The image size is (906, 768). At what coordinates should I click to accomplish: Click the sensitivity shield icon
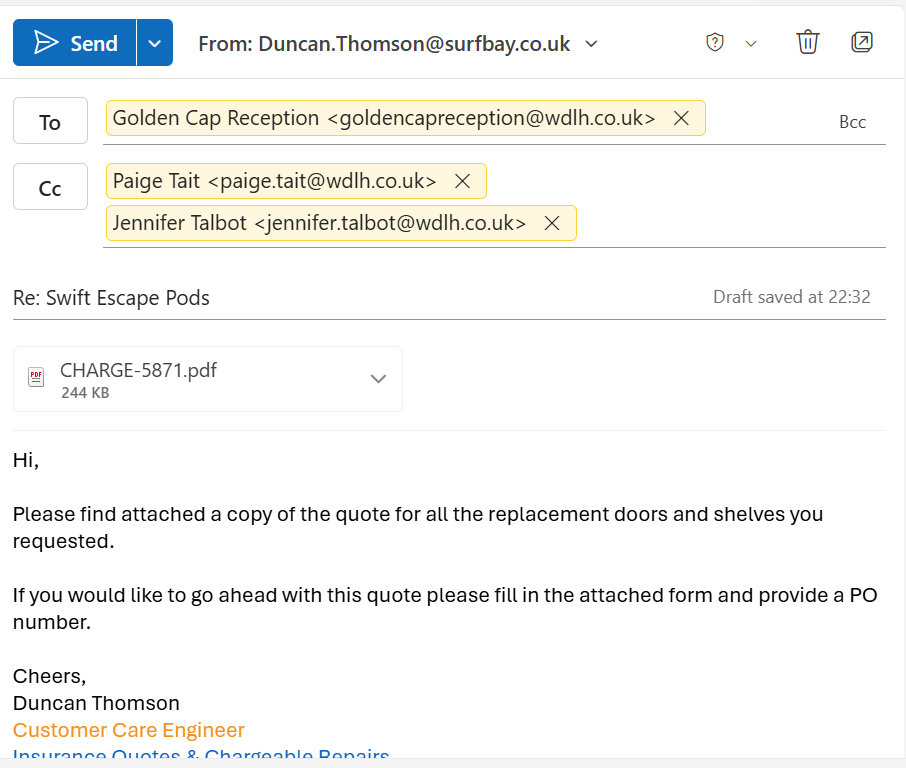point(715,42)
